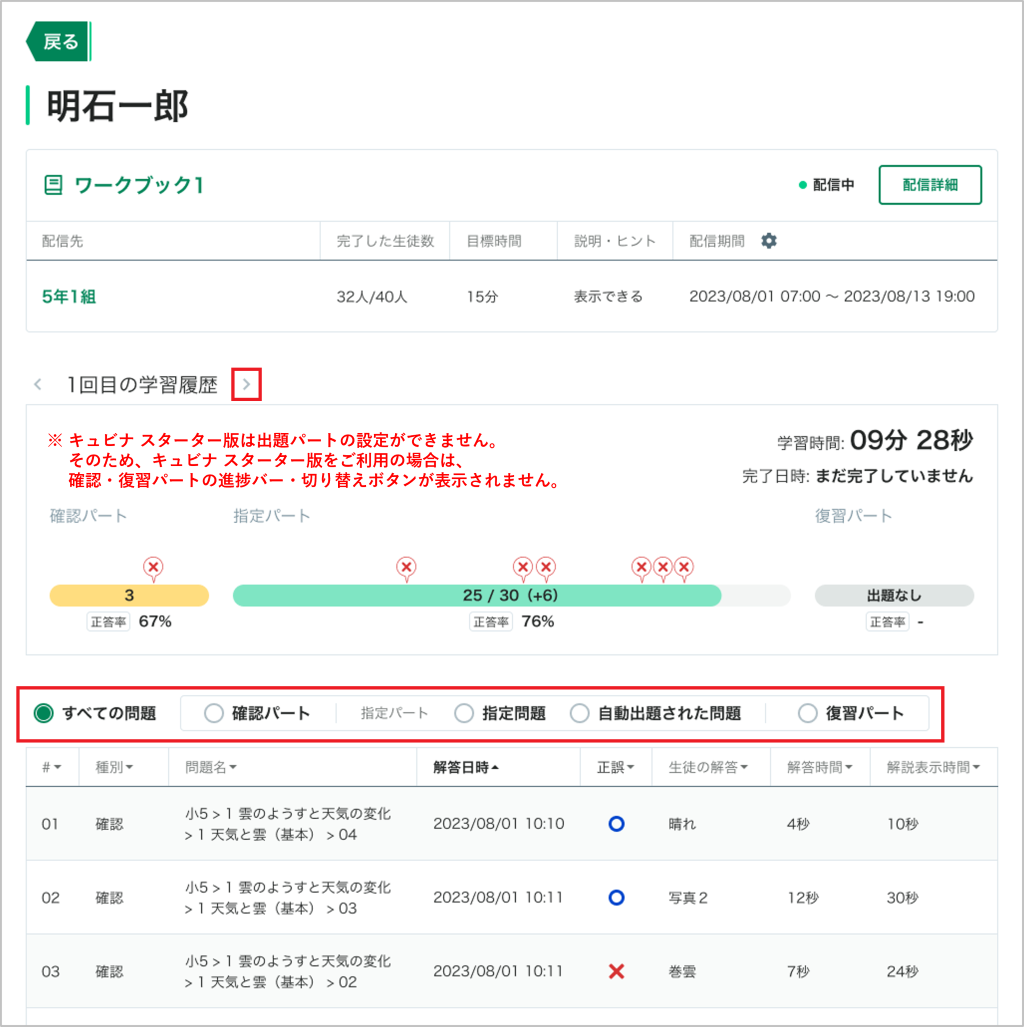Image resolution: width=1024 pixels, height=1027 pixels.
Task: Open problem name in row 03 ending 02
Action: [288, 971]
